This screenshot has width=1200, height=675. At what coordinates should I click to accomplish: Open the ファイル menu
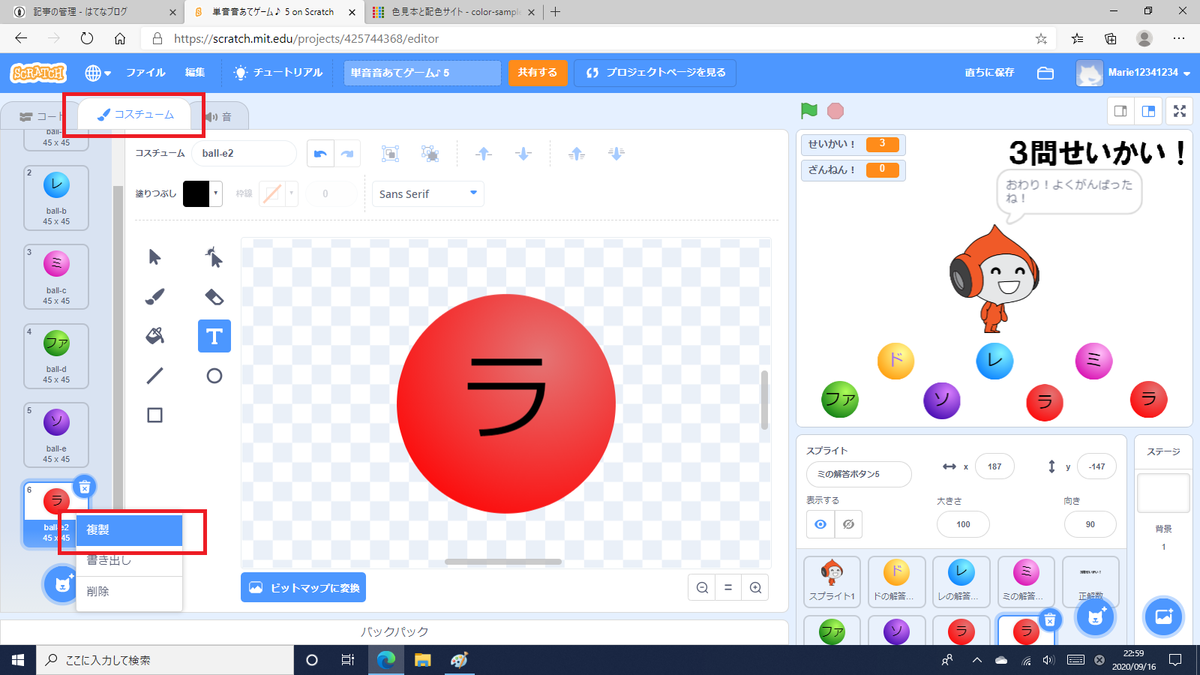point(146,73)
